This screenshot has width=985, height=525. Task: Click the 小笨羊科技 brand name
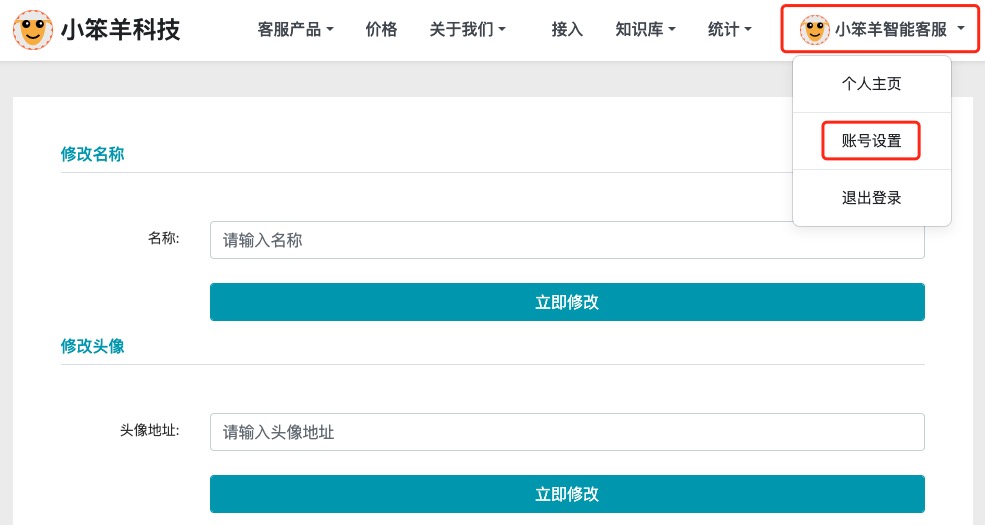[120, 30]
